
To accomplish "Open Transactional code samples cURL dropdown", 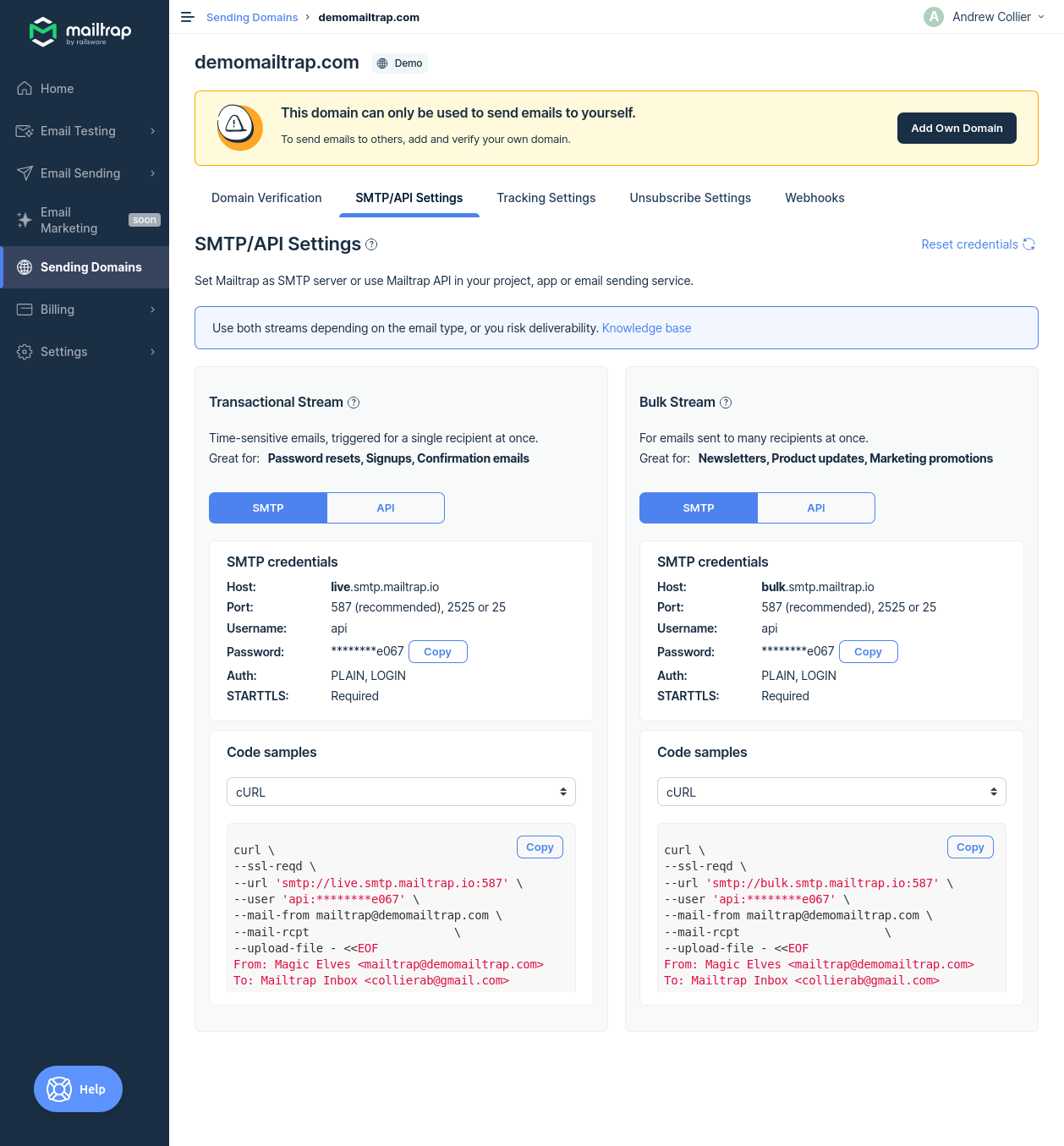I will [401, 792].
